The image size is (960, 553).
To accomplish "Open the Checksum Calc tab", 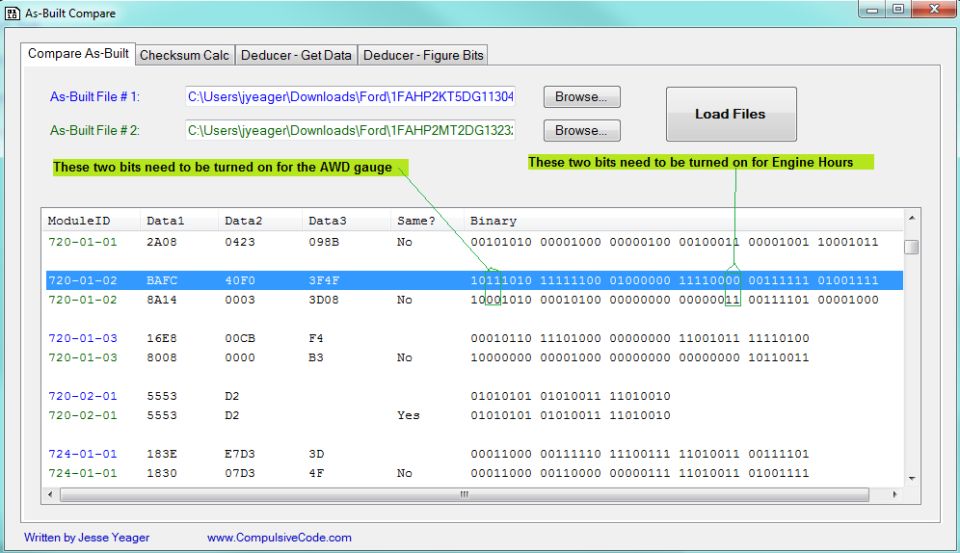I will (184, 55).
